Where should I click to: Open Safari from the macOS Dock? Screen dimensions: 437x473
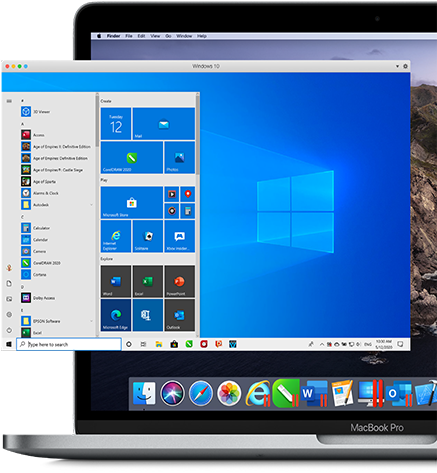(x=201, y=393)
